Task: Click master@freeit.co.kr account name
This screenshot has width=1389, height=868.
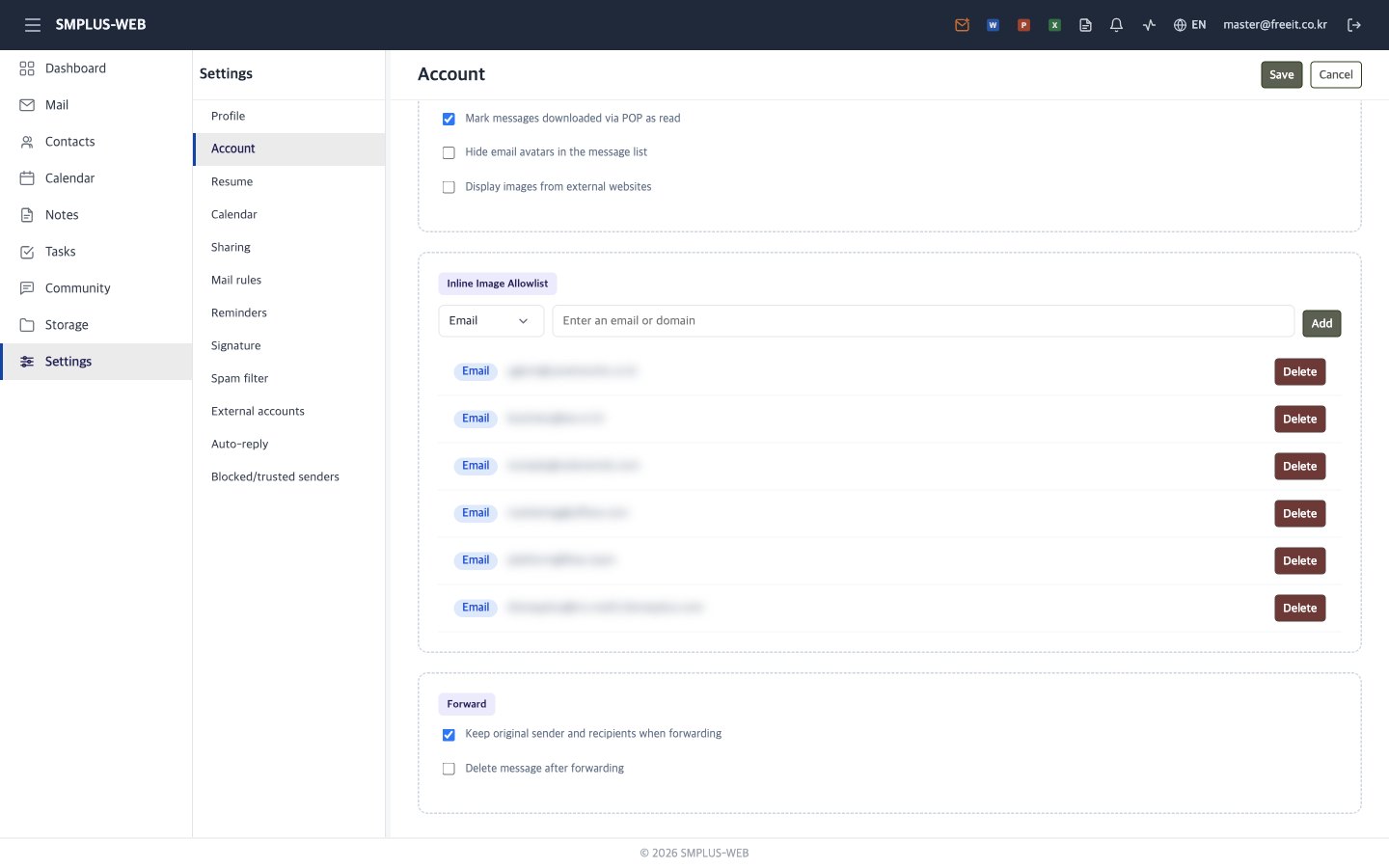Action: [x=1275, y=25]
